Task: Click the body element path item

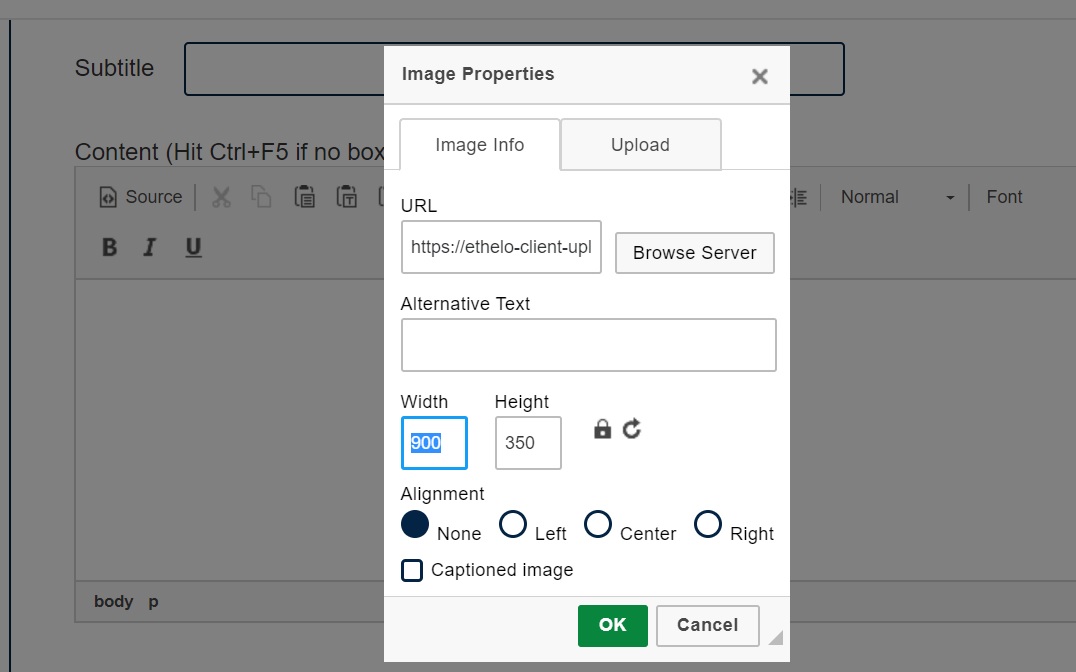Action: tap(113, 601)
